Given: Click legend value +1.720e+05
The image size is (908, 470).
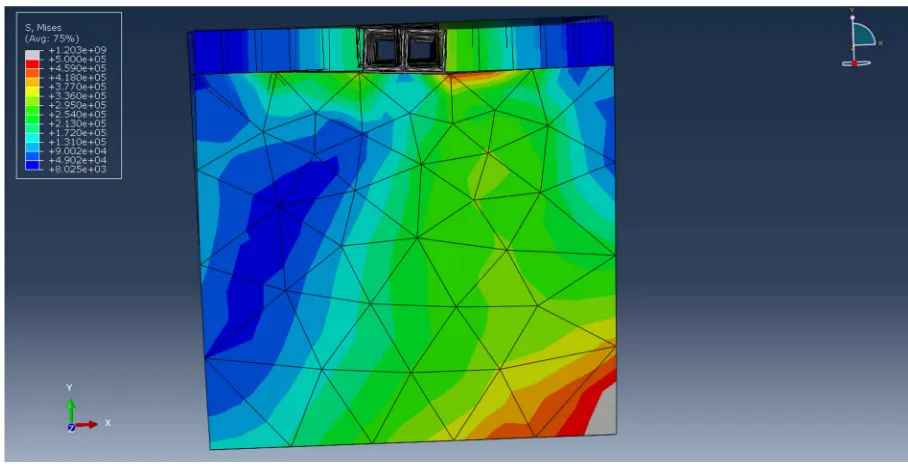Looking at the screenshot, I should point(77,133).
